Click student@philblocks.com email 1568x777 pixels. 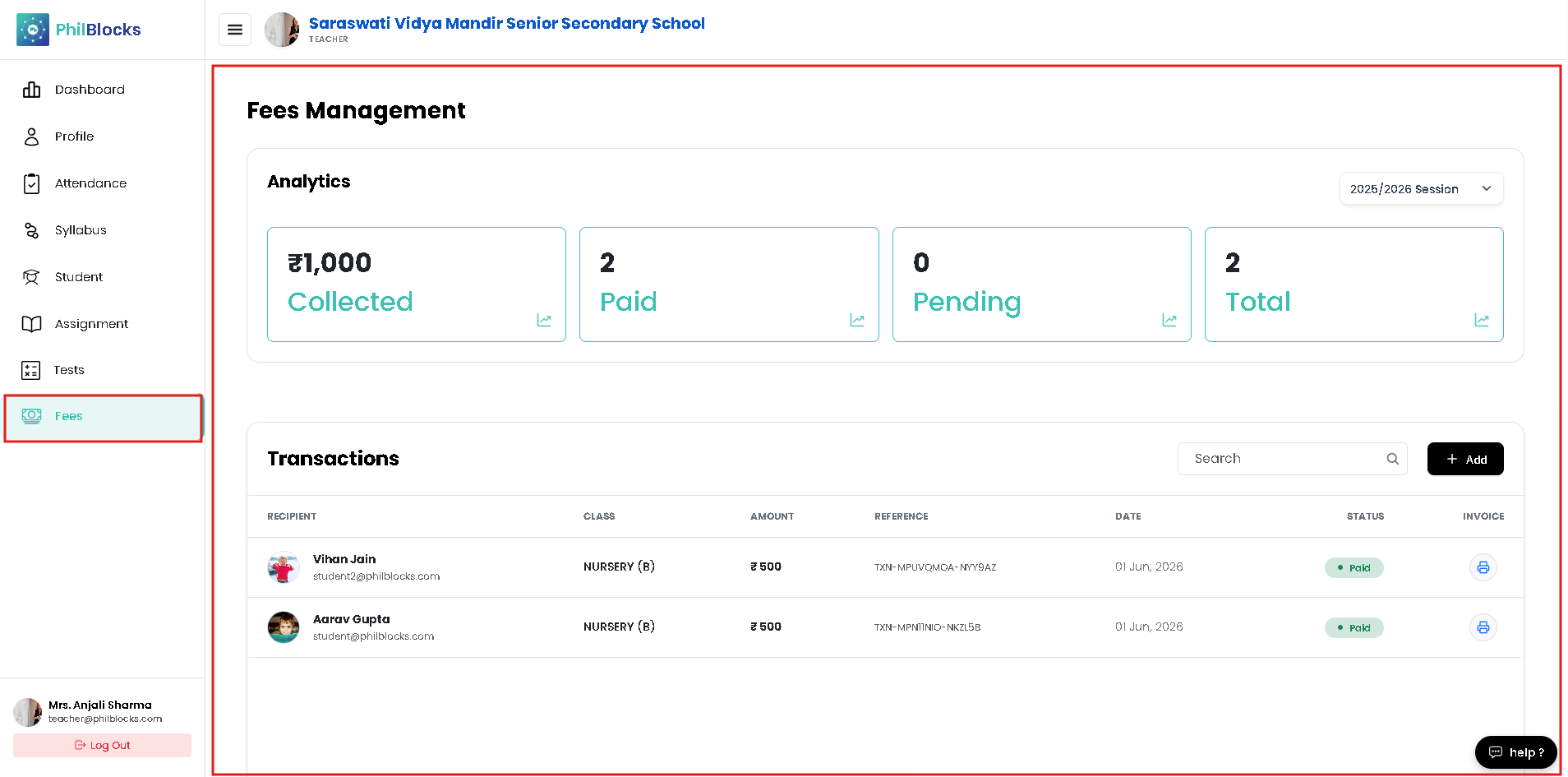(x=373, y=636)
